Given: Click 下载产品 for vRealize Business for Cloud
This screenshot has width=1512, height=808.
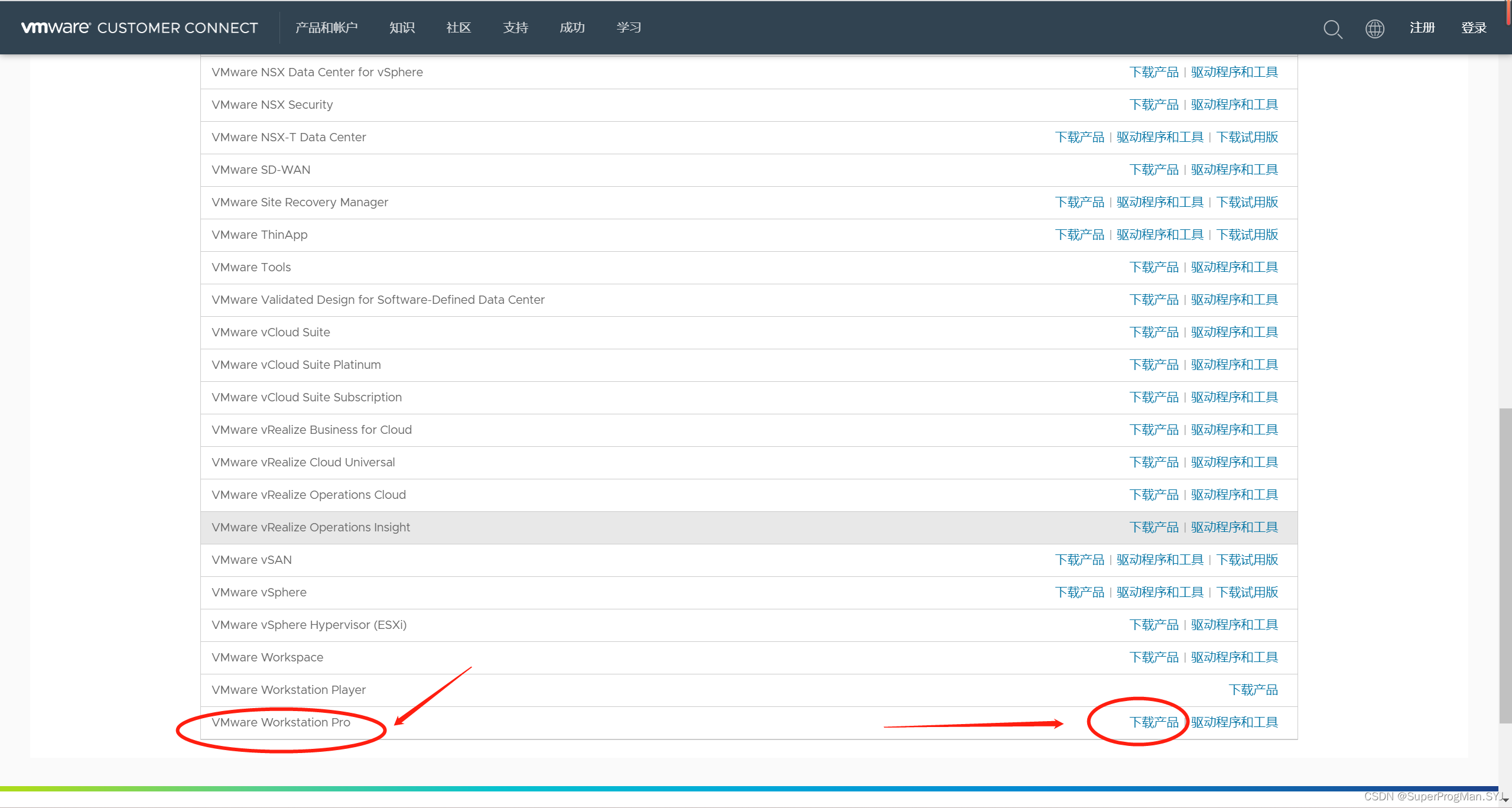Looking at the screenshot, I should (1153, 430).
